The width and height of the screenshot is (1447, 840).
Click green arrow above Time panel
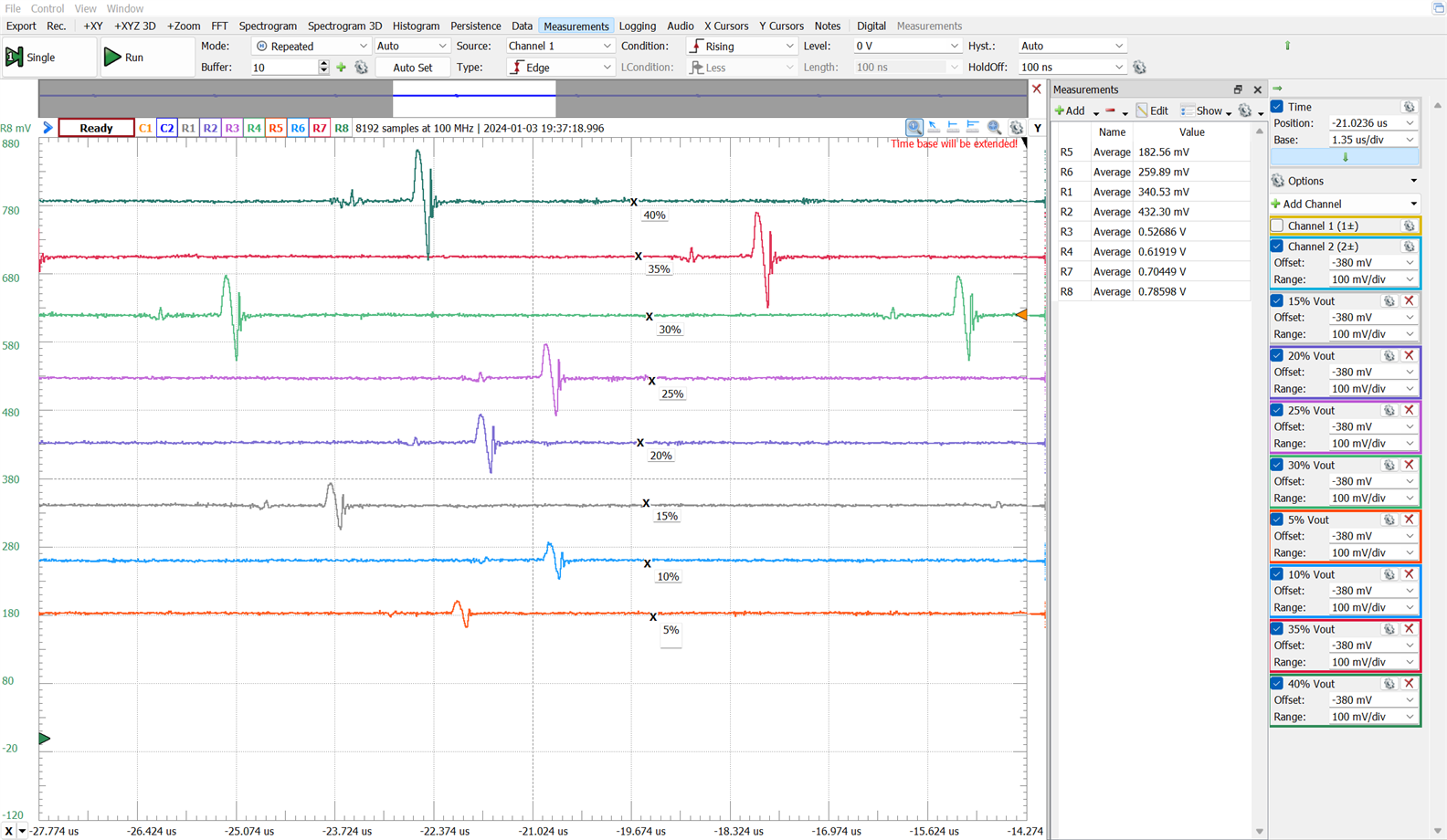point(1277,89)
